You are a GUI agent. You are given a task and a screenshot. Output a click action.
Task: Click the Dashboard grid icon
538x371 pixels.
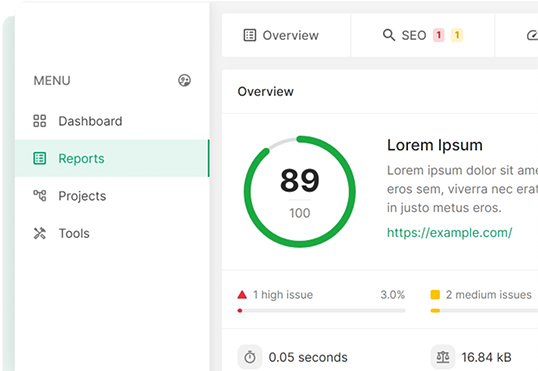click(x=39, y=121)
